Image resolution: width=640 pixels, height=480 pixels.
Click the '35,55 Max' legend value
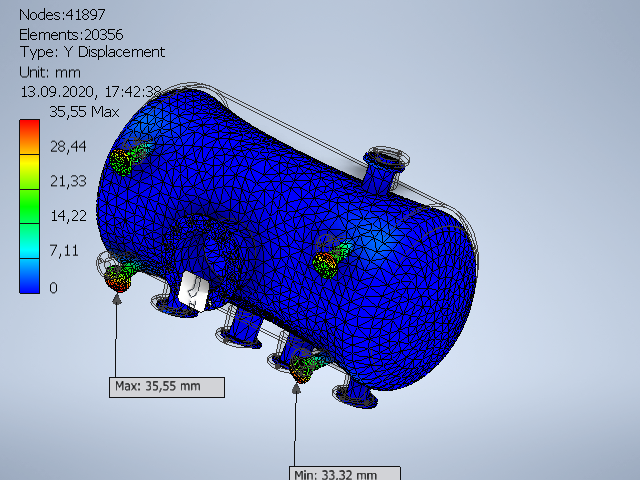pos(84,112)
